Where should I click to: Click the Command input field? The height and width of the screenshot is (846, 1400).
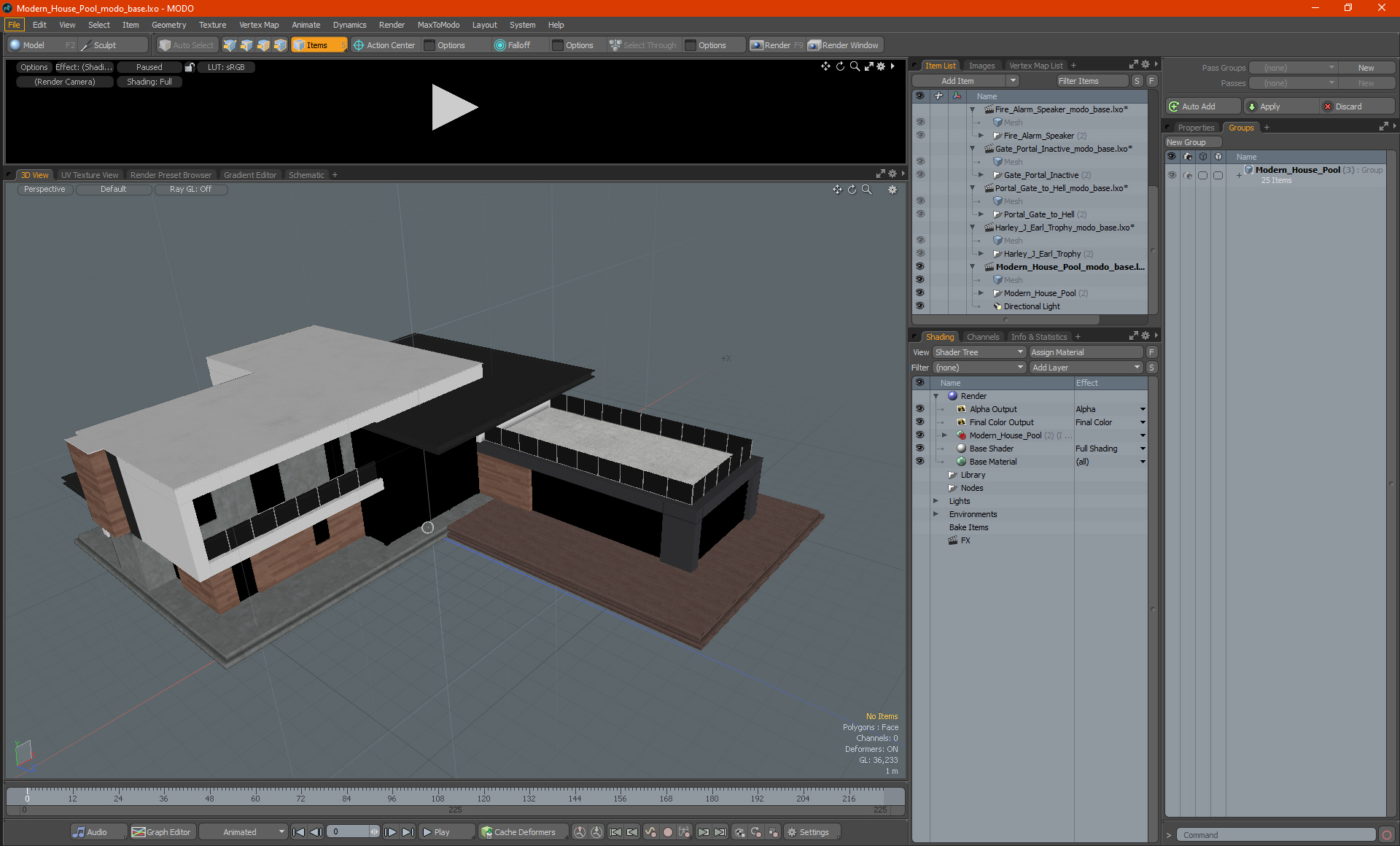pyautogui.click(x=1277, y=835)
